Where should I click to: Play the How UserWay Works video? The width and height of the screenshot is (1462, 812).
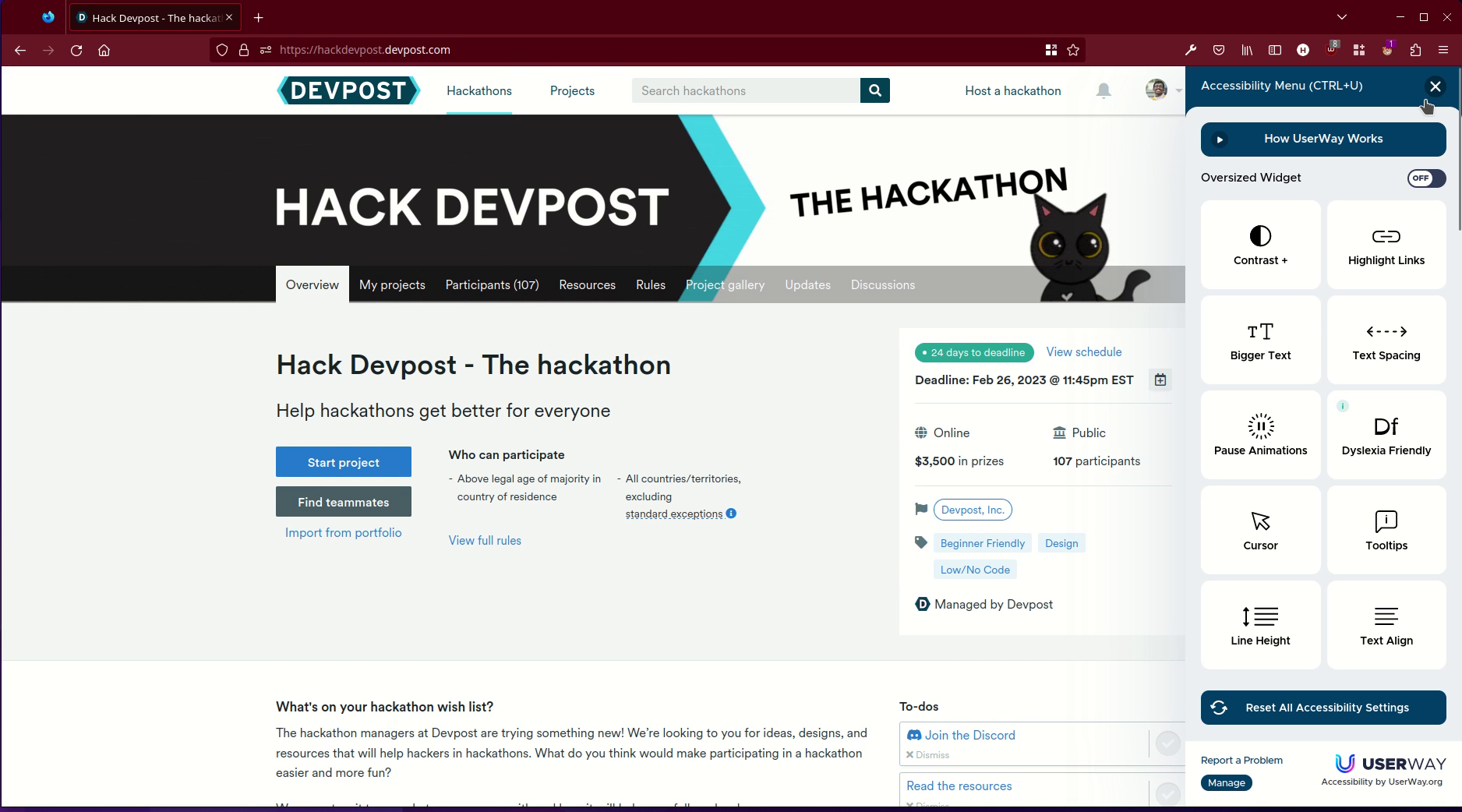point(1323,139)
